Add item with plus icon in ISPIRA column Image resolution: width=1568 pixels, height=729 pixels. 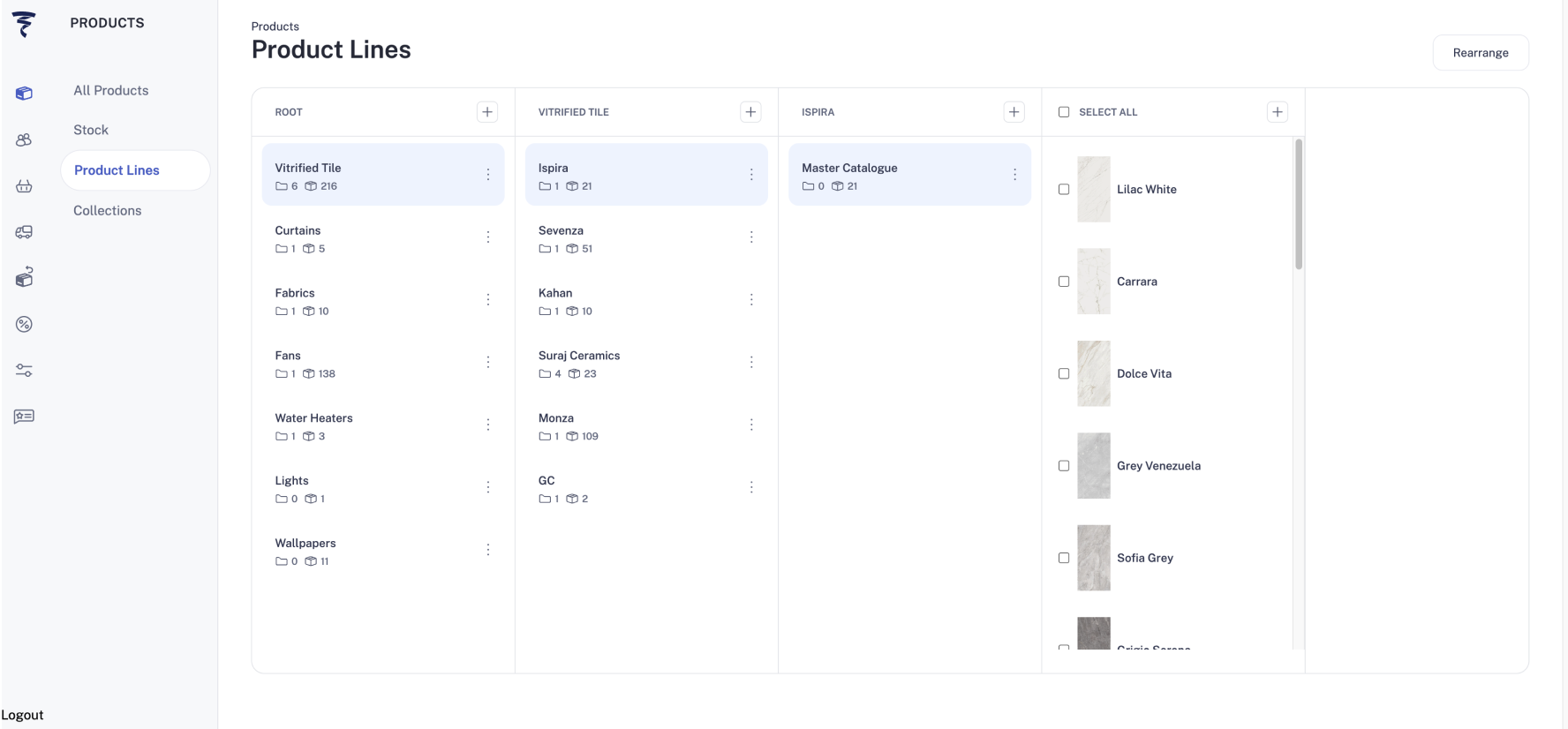[x=1014, y=112]
